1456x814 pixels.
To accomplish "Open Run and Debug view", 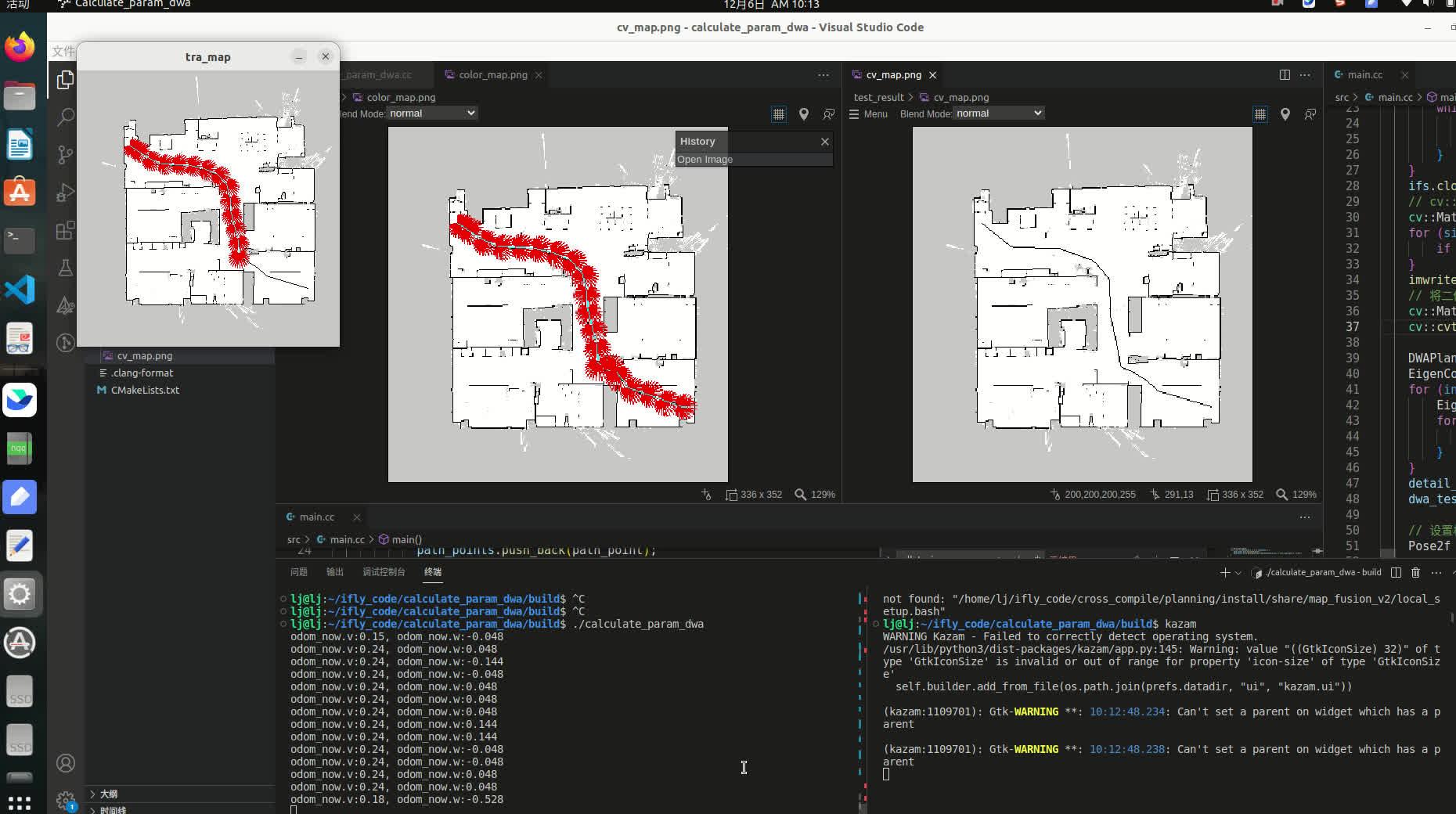I will pos(66,193).
